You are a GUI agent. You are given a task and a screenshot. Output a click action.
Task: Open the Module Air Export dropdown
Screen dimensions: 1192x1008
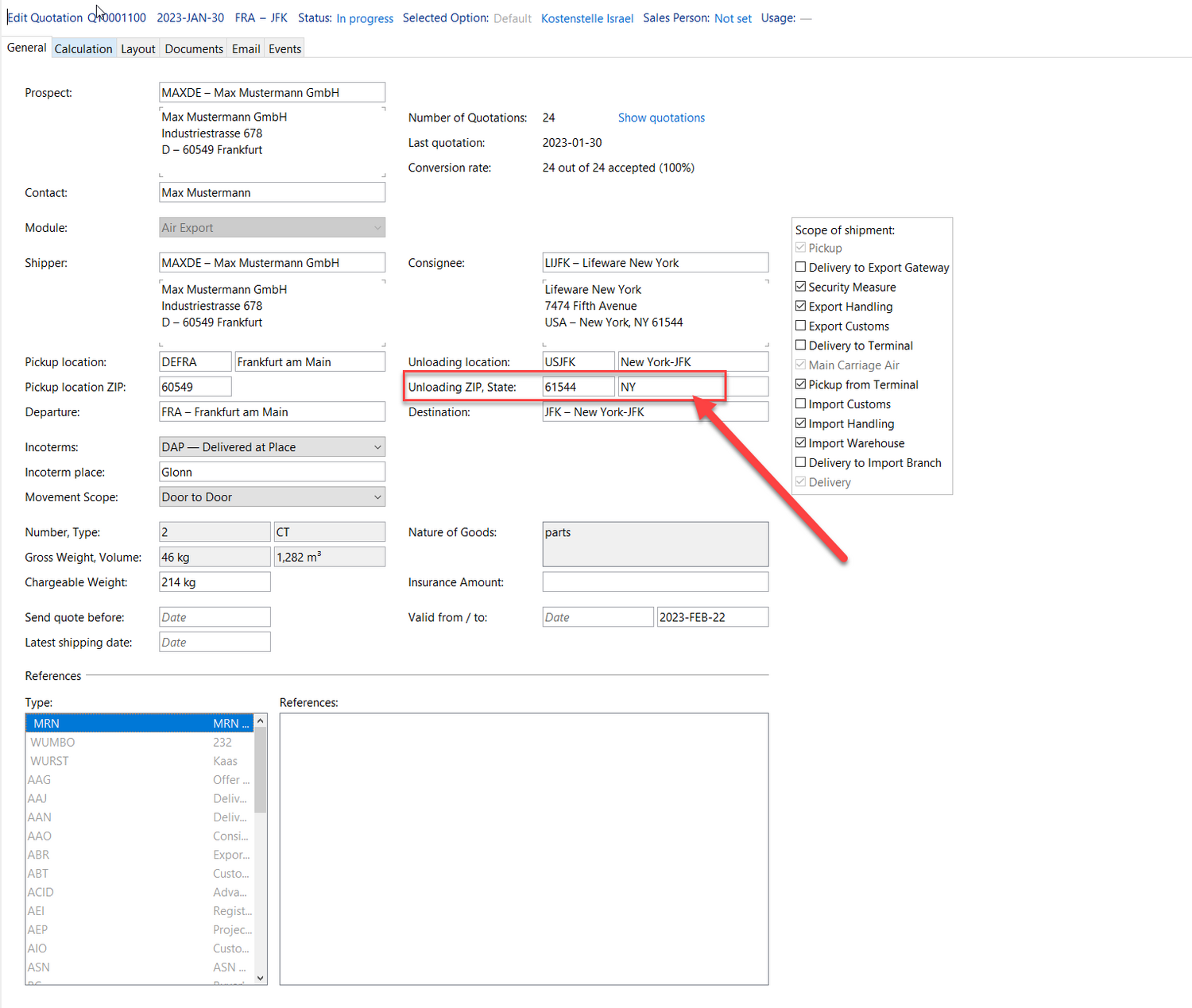tap(273, 228)
